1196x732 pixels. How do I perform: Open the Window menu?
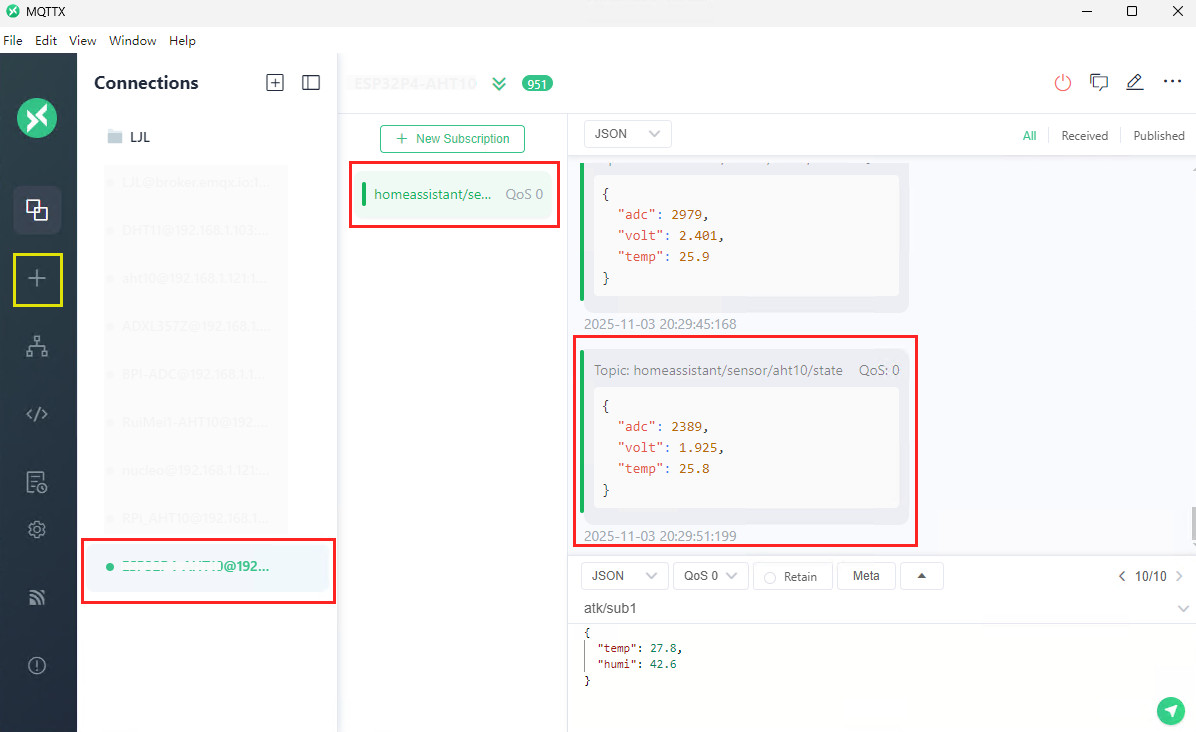pyautogui.click(x=133, y=40)
